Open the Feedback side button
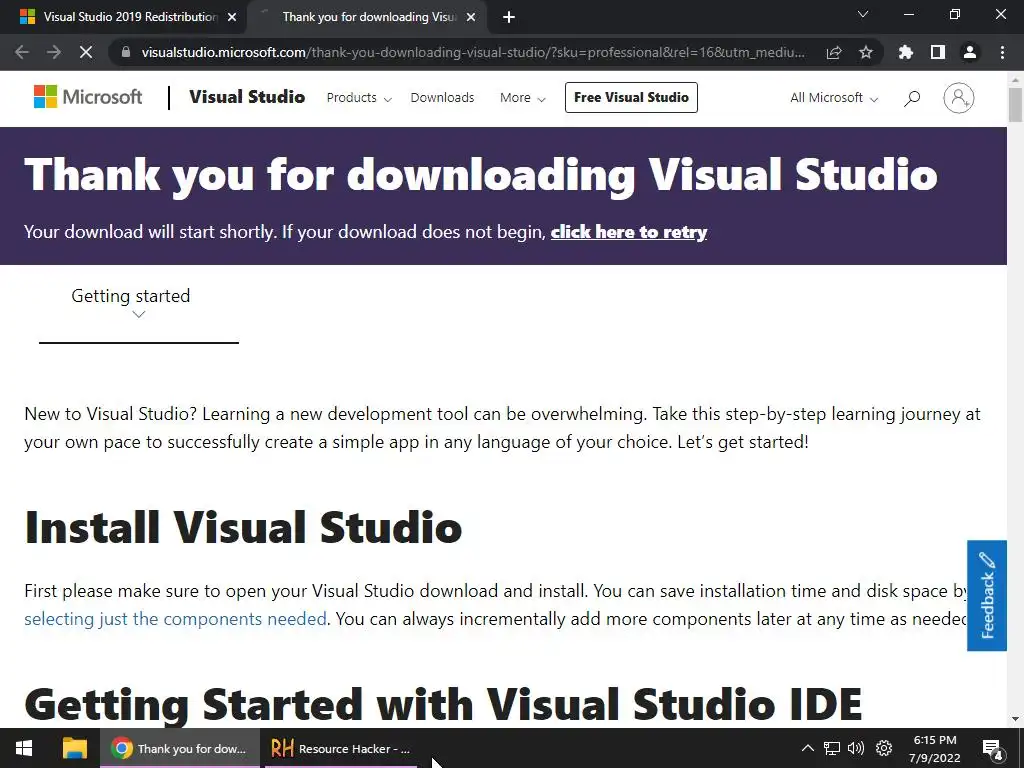This screenshot has height=768, width=1024. pos(987,595)
